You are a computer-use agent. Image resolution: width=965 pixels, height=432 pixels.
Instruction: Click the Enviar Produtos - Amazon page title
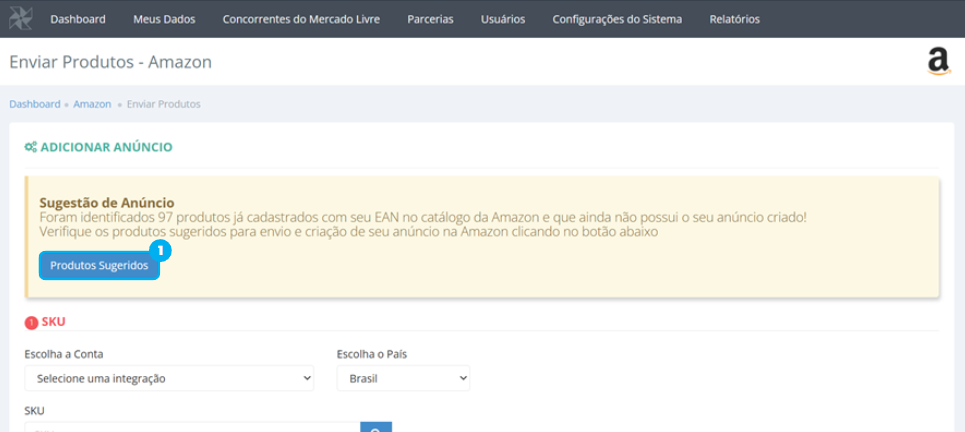110,62
